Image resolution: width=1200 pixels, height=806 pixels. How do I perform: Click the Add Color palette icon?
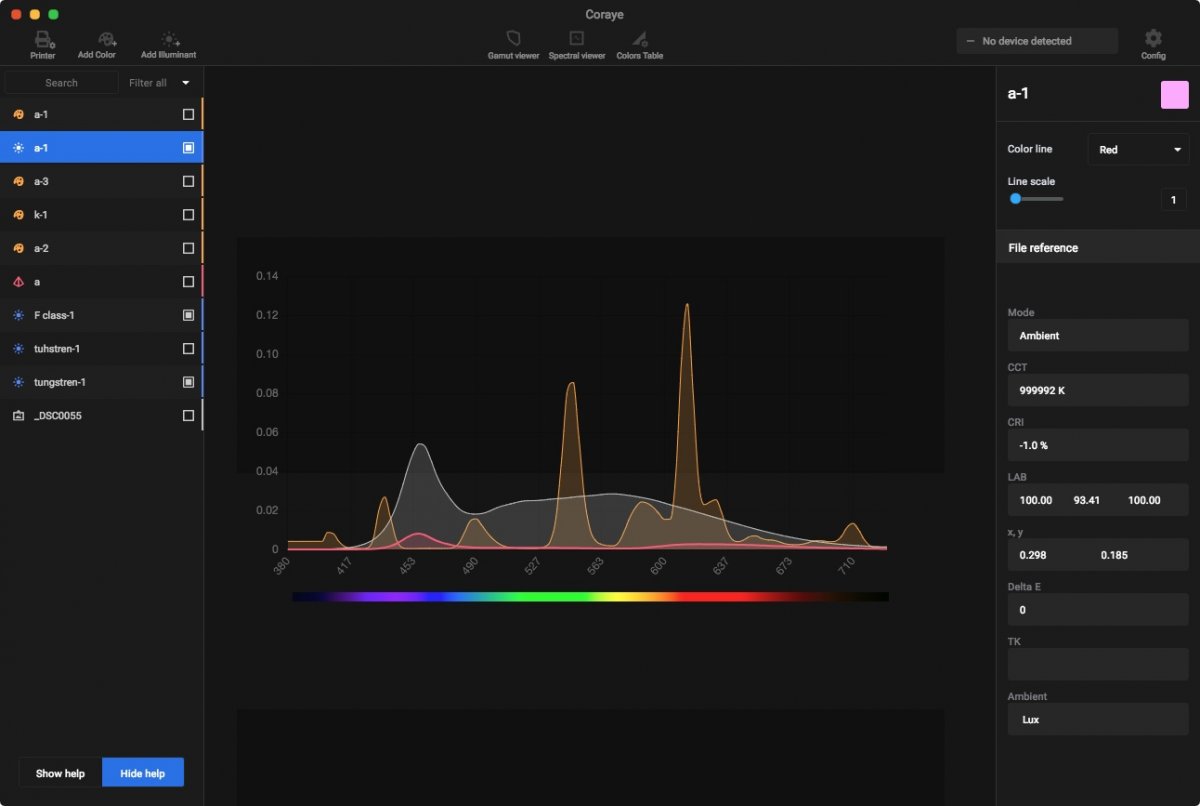[x=97, y=40]
